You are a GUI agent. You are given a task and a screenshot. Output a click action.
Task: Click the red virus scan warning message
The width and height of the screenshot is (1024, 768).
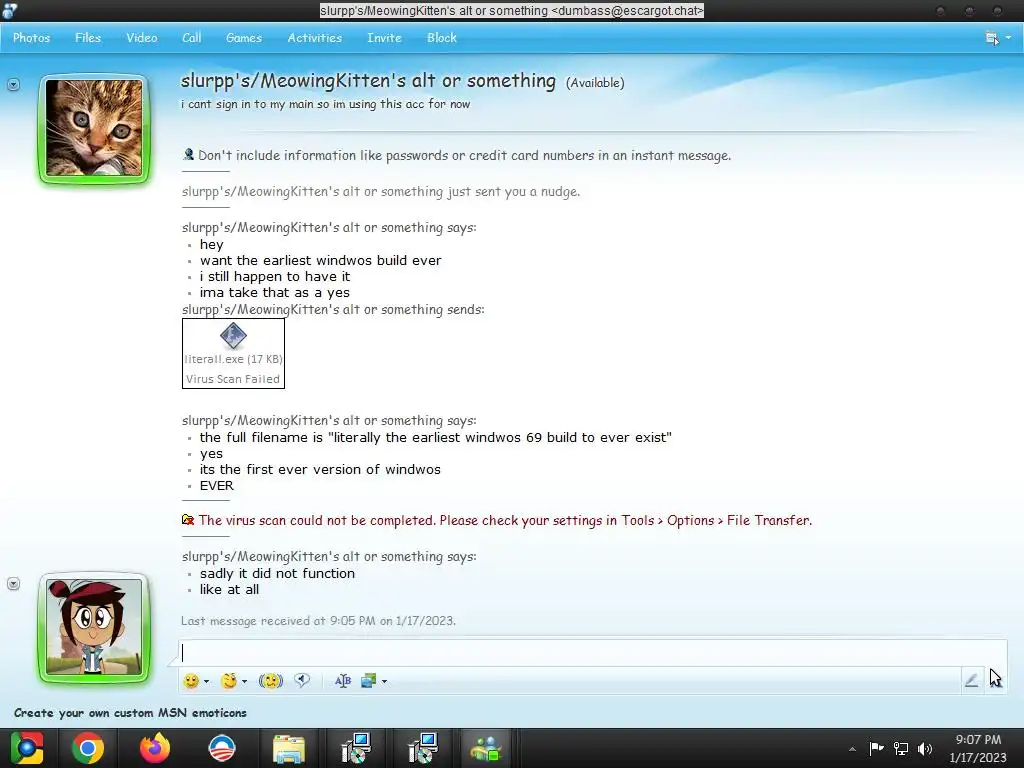pos(505,520)
